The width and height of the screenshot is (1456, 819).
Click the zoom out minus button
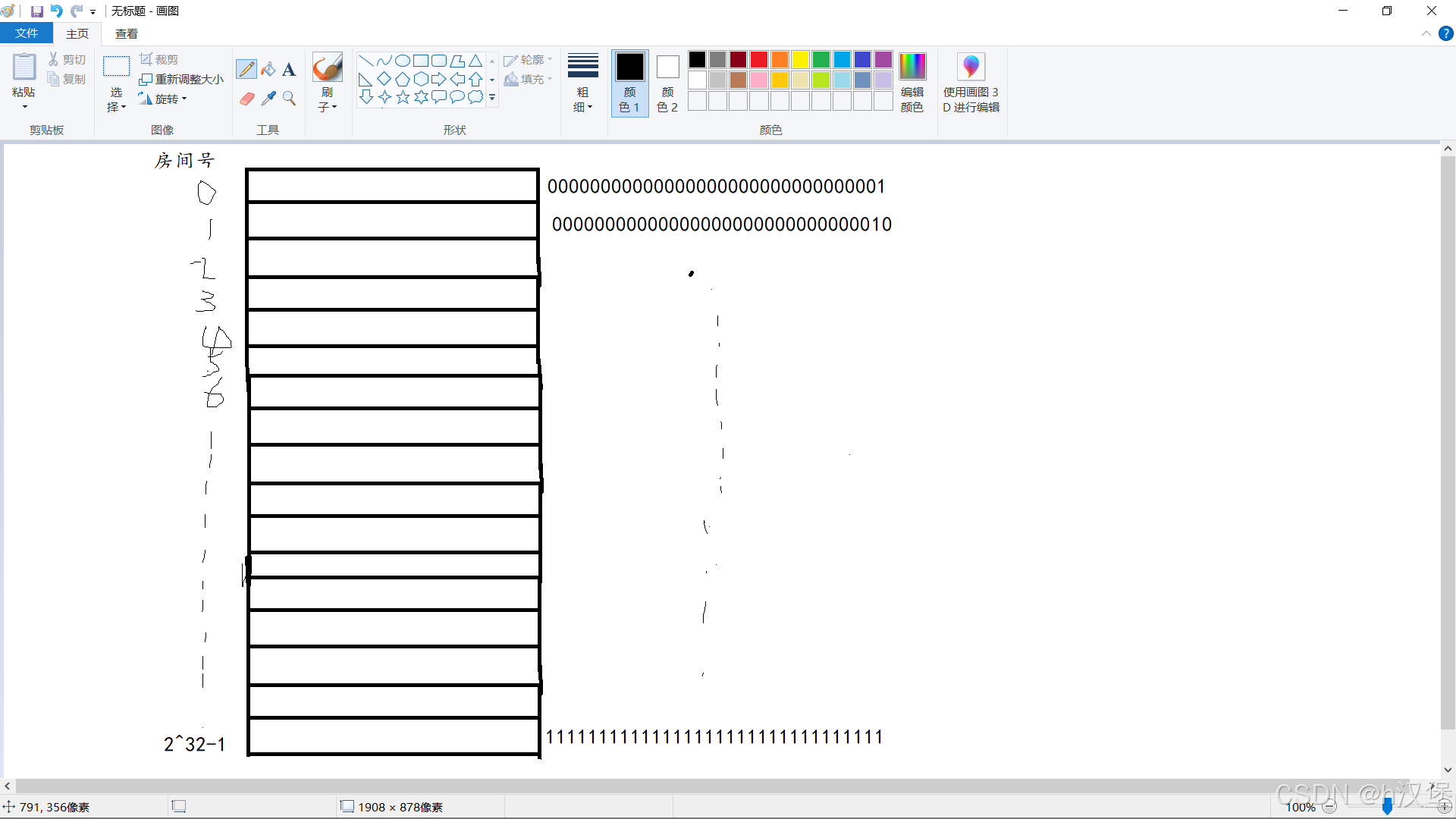click(1329, 807)
